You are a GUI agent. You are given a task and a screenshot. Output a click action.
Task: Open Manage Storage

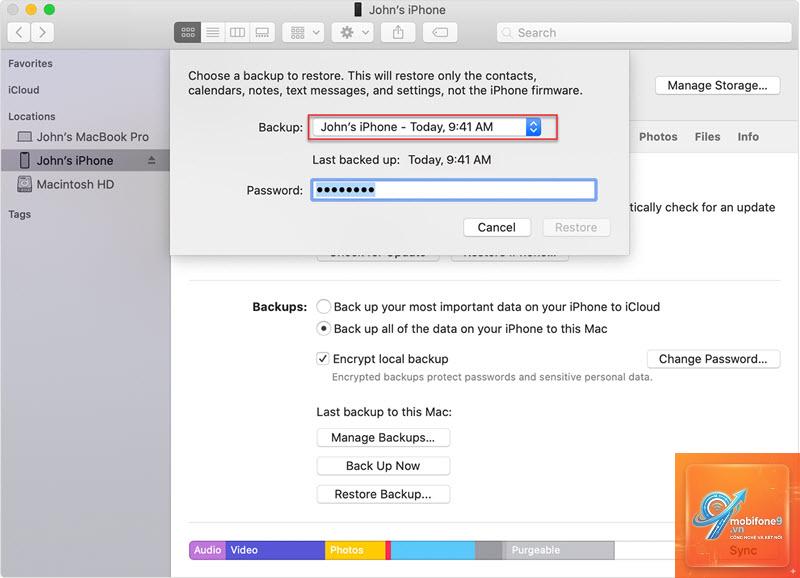point(717,85)
